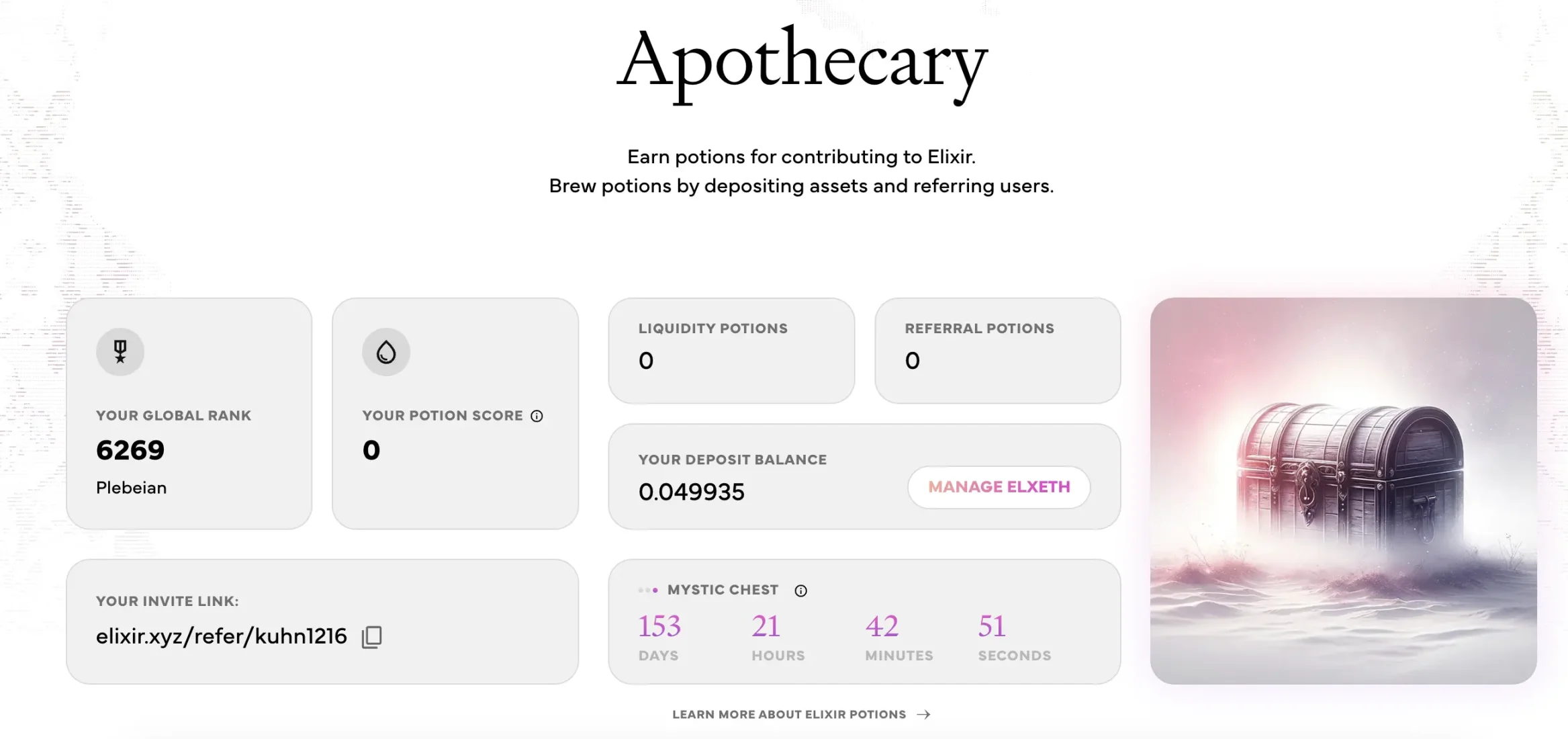Click the Apothecary page heading
Viewport: 1568px width, 739px height.
[802, 62]
